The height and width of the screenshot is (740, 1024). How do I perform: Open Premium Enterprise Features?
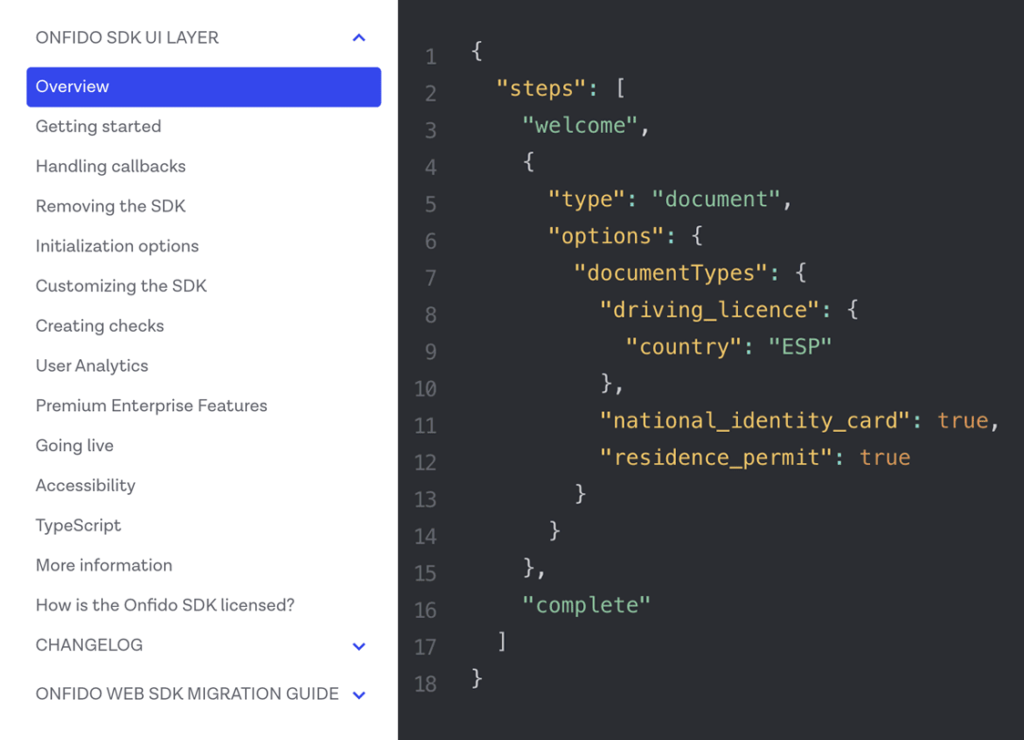[151, 406]
